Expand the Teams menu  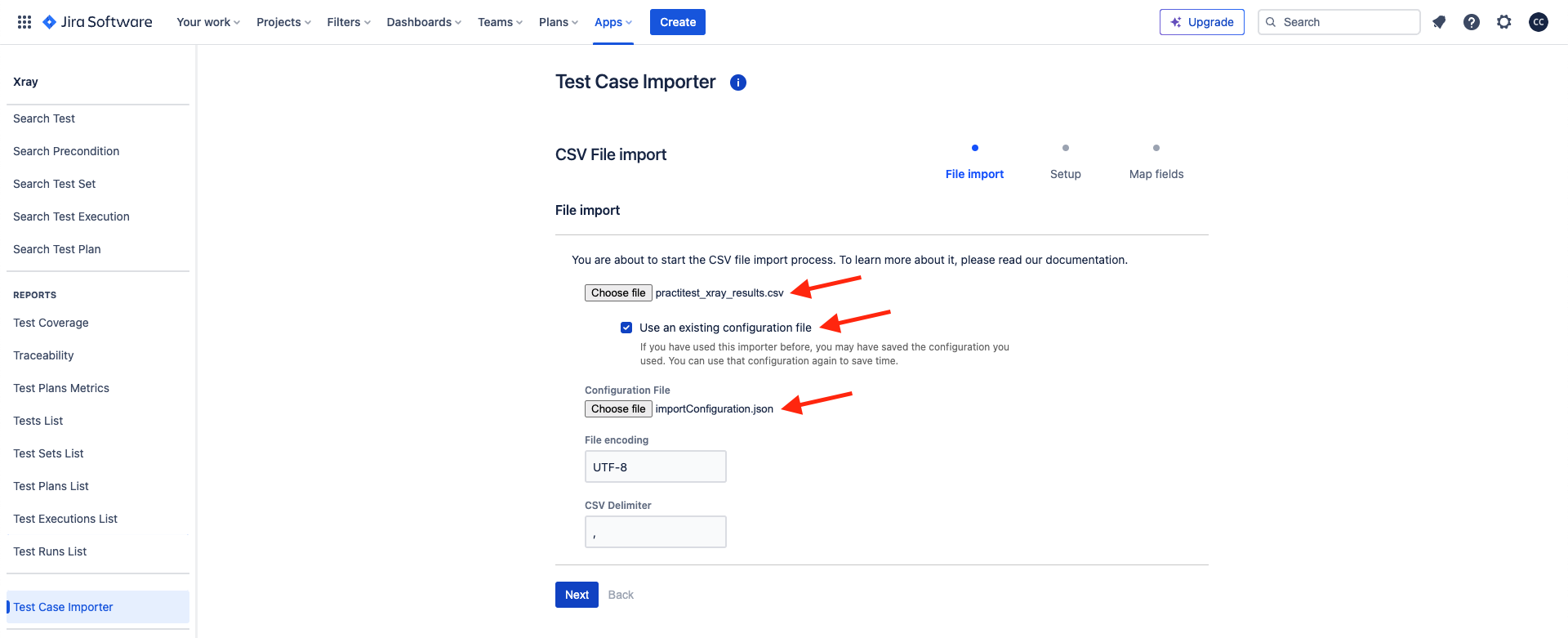point(500,22)
